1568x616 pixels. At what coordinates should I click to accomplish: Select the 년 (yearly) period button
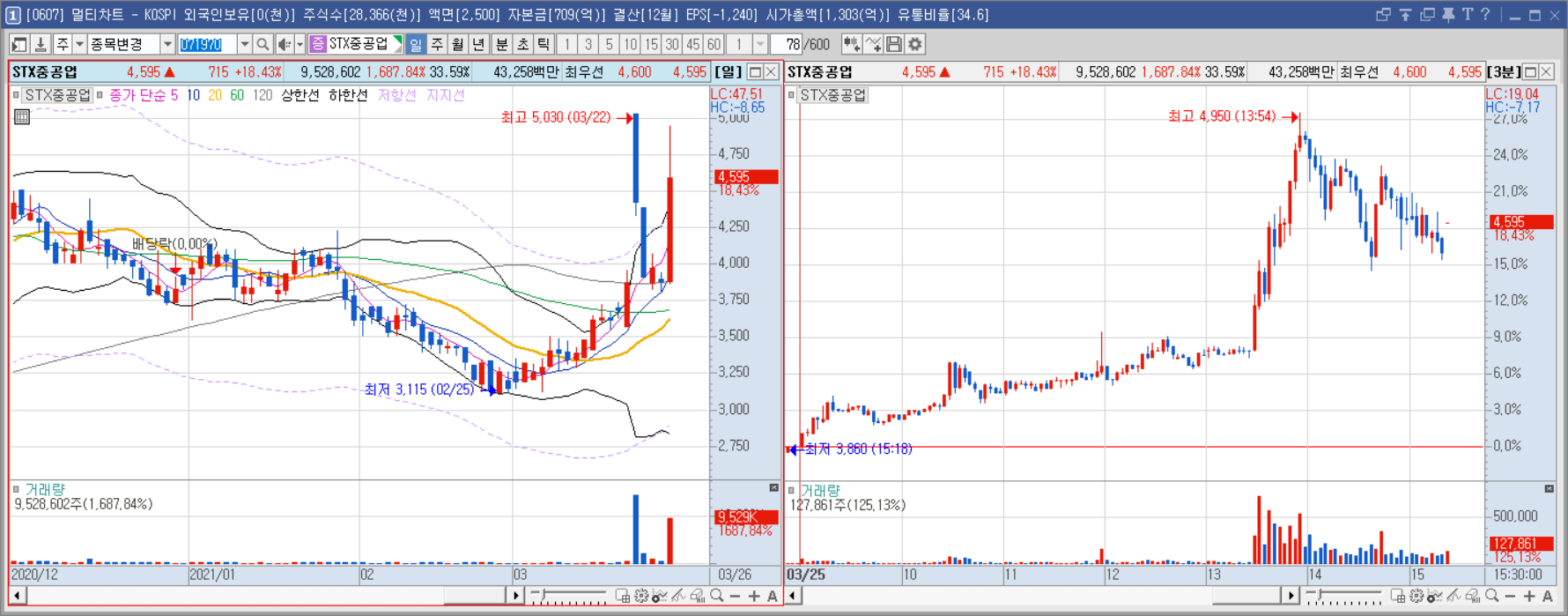tap(479, 44)
